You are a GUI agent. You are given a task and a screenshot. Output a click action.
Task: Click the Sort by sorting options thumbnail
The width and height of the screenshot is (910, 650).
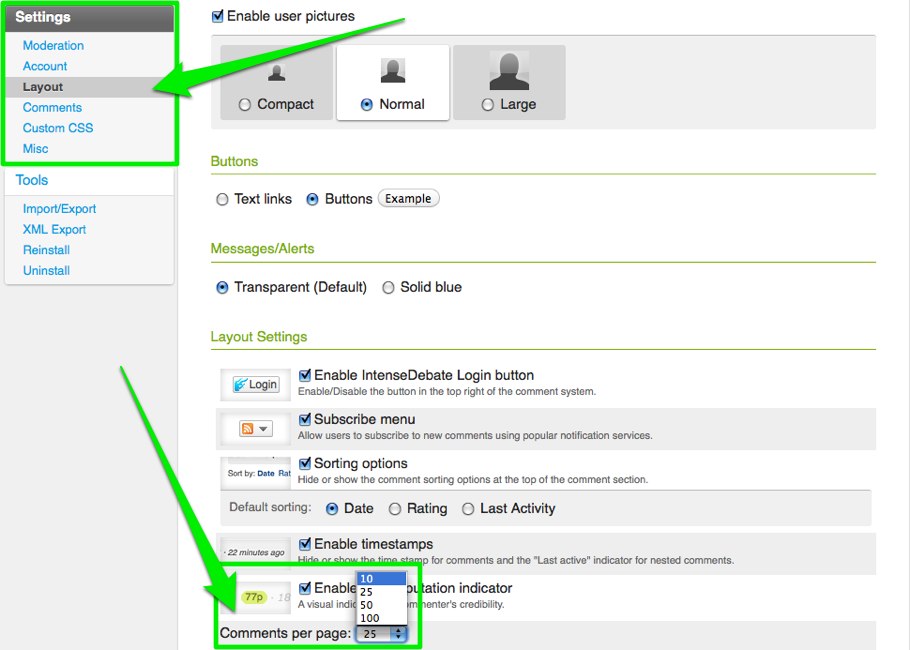point(258,472)
